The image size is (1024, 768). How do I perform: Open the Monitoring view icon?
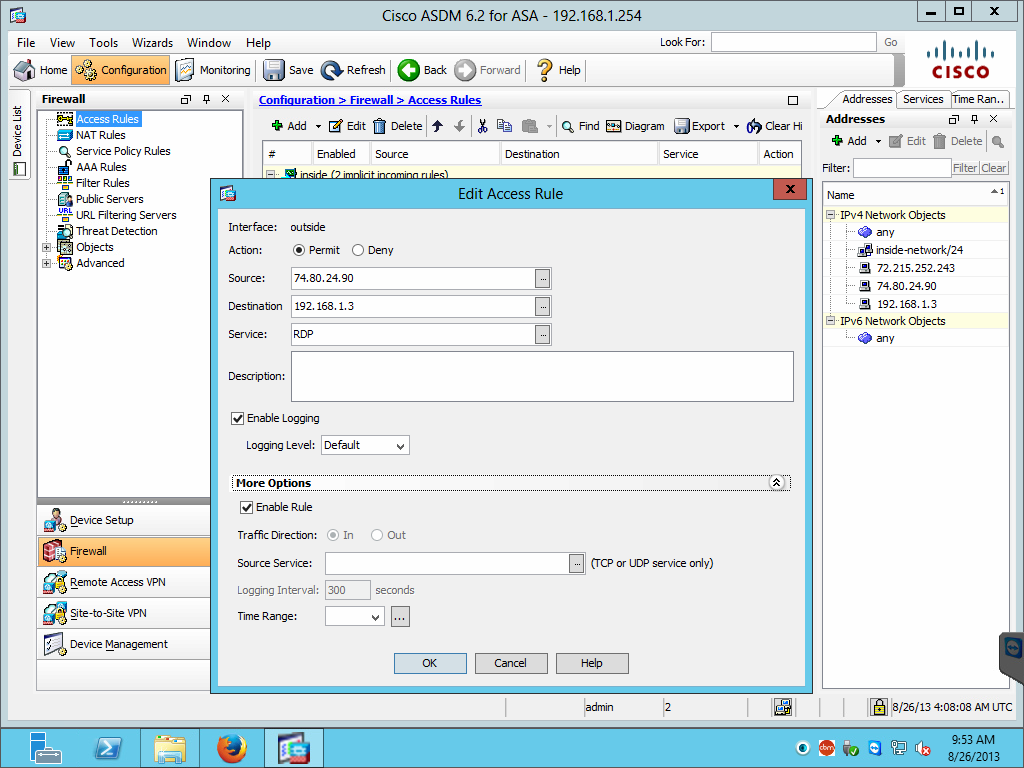pyautogui.click(x=185, y=70)
